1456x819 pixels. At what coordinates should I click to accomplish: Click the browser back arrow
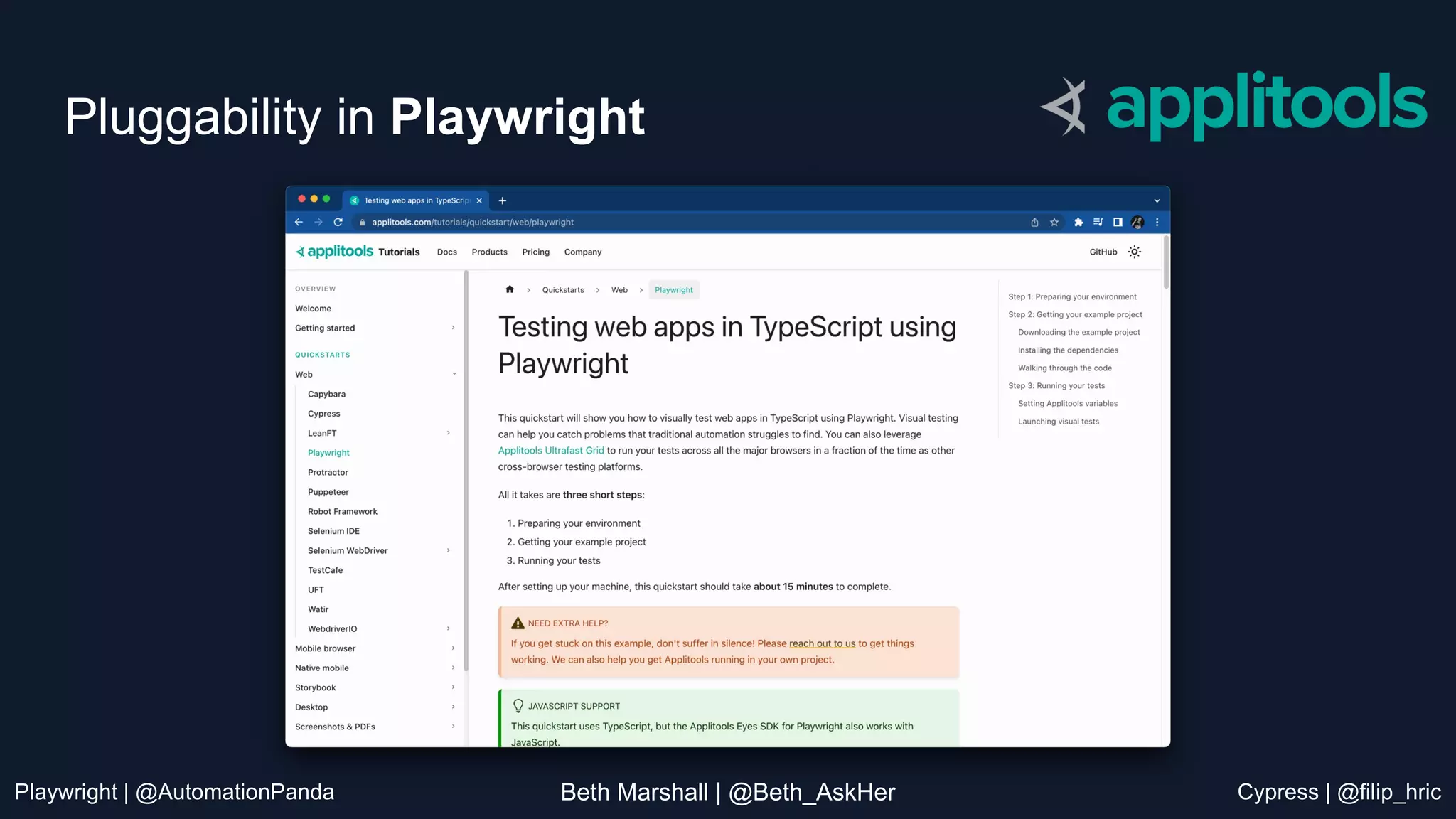[299, 222]
